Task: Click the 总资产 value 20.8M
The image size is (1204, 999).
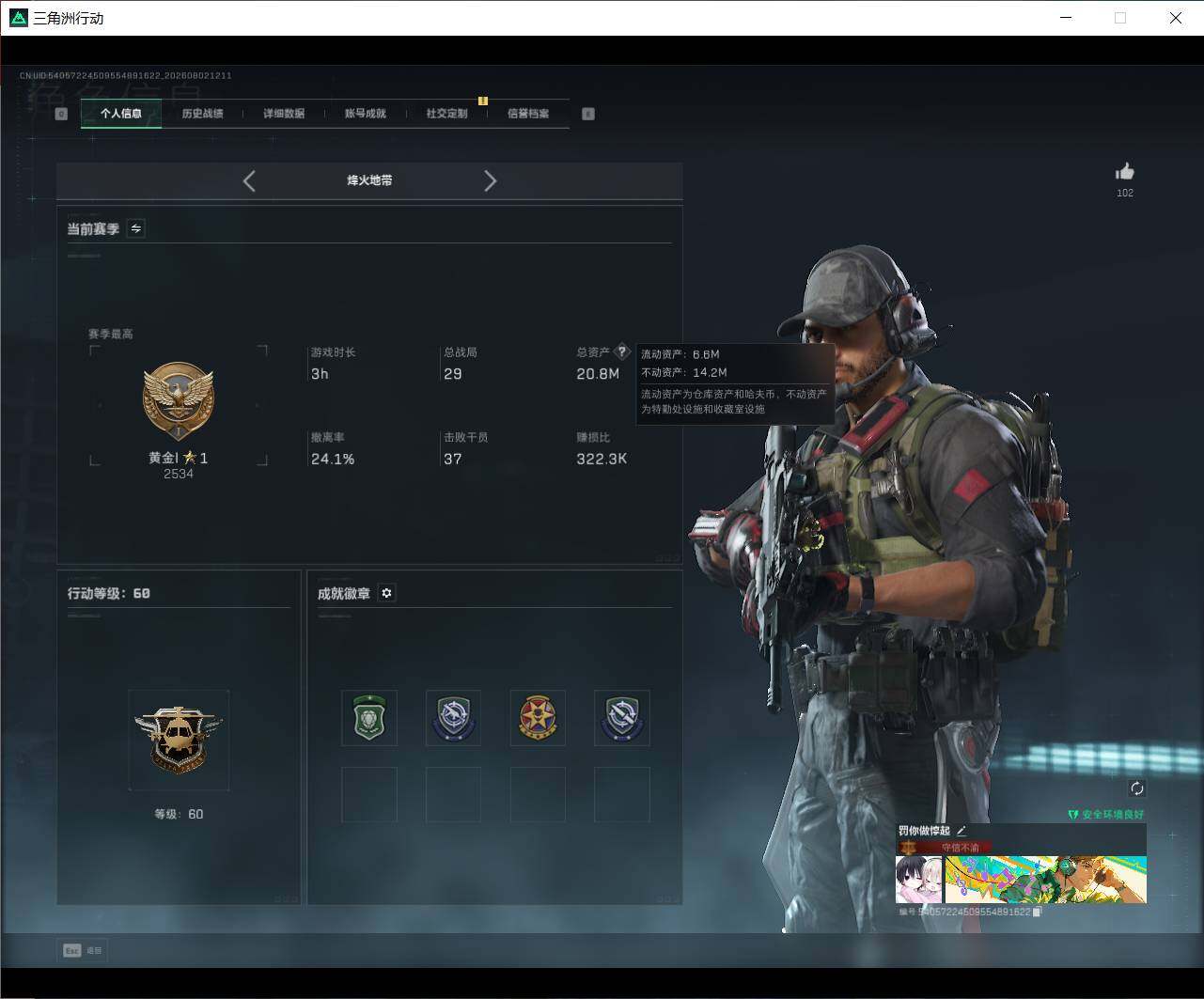Action: (598, 374)
